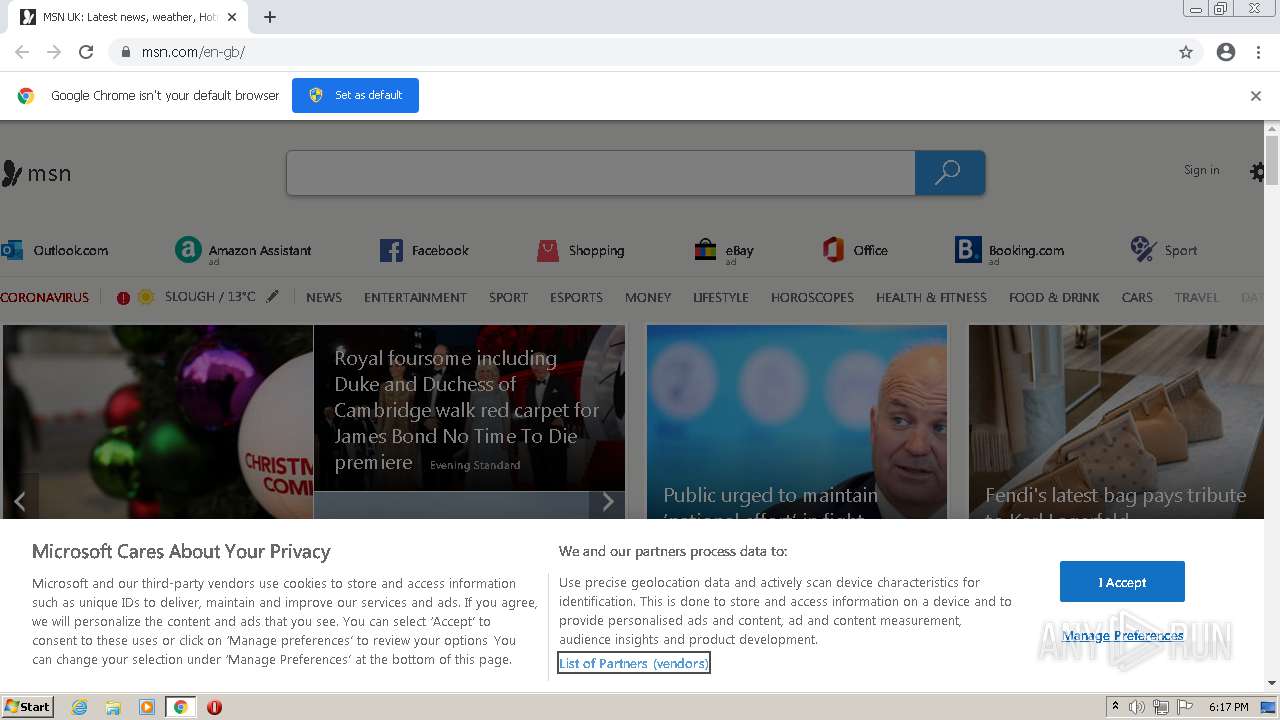Open the Outlook.com shortcut
1280x720 pixels.
pyautogui.click(x=55, y=250)
